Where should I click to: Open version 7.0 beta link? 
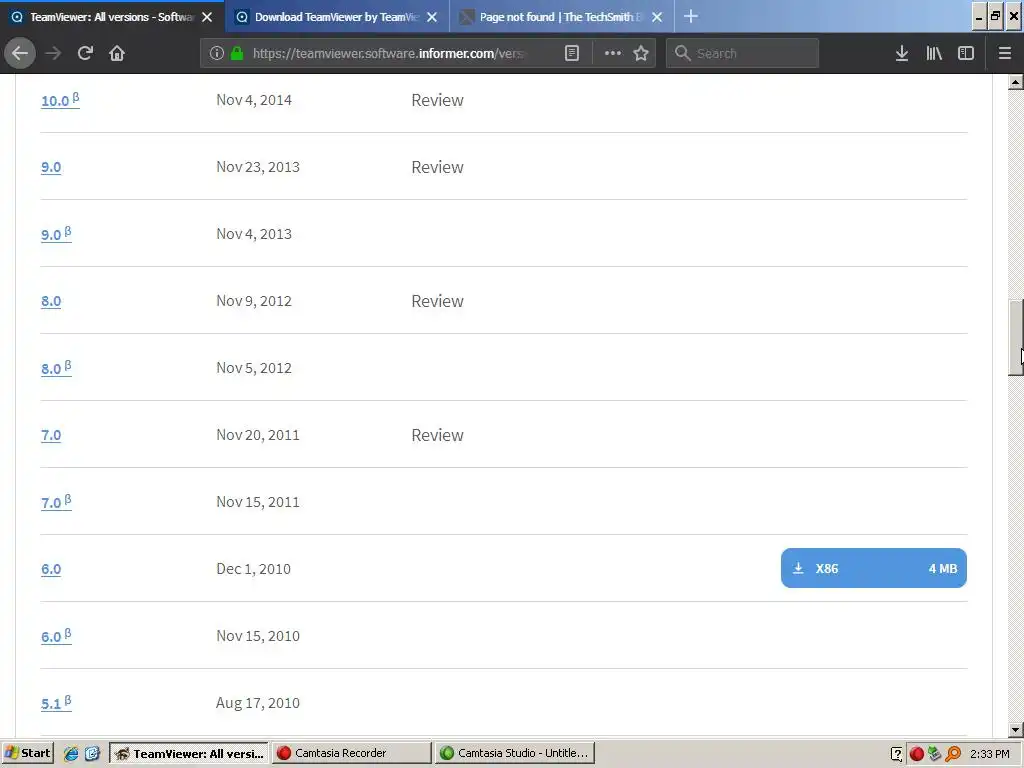[56, 502]
